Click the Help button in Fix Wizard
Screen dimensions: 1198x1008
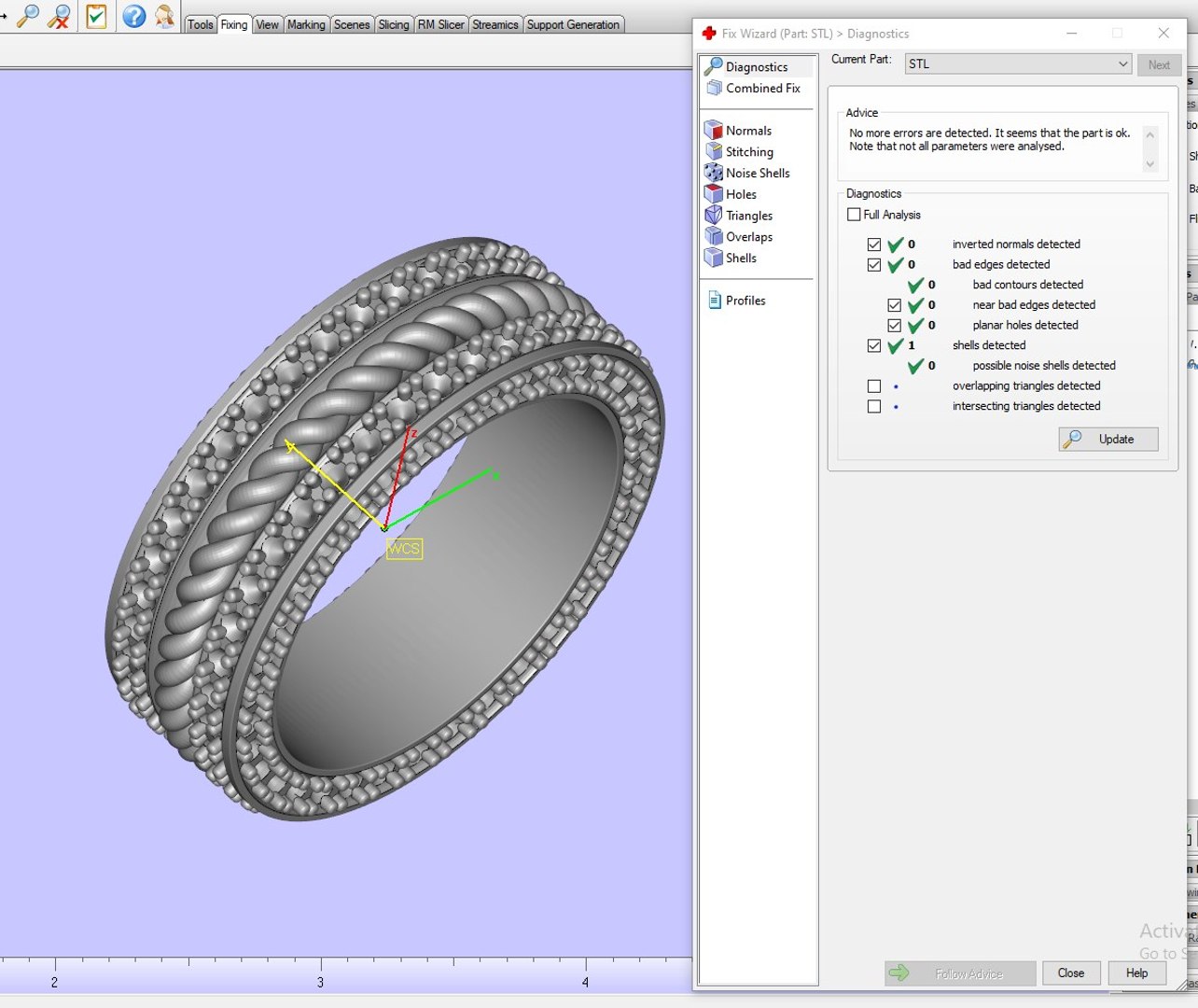click(1136, 973)
